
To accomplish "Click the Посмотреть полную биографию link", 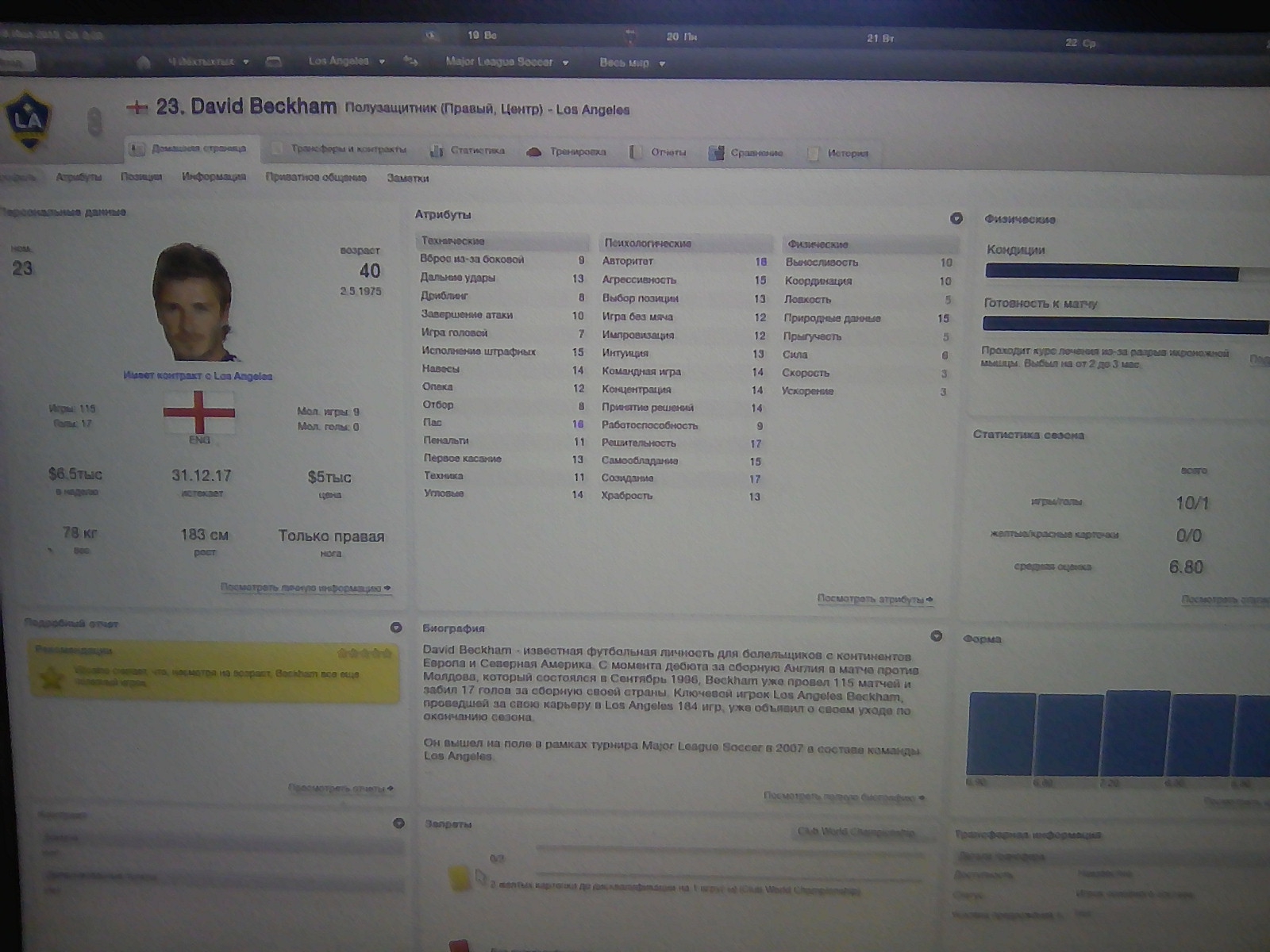I will 844,797.
